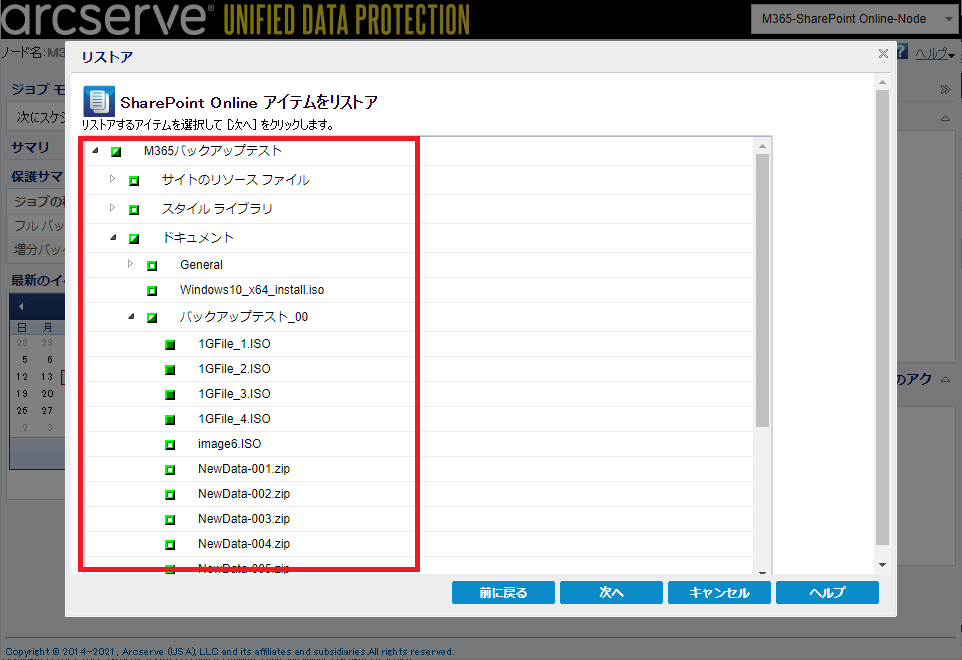Select the NewData-003.zip row text

click(244, 520)
